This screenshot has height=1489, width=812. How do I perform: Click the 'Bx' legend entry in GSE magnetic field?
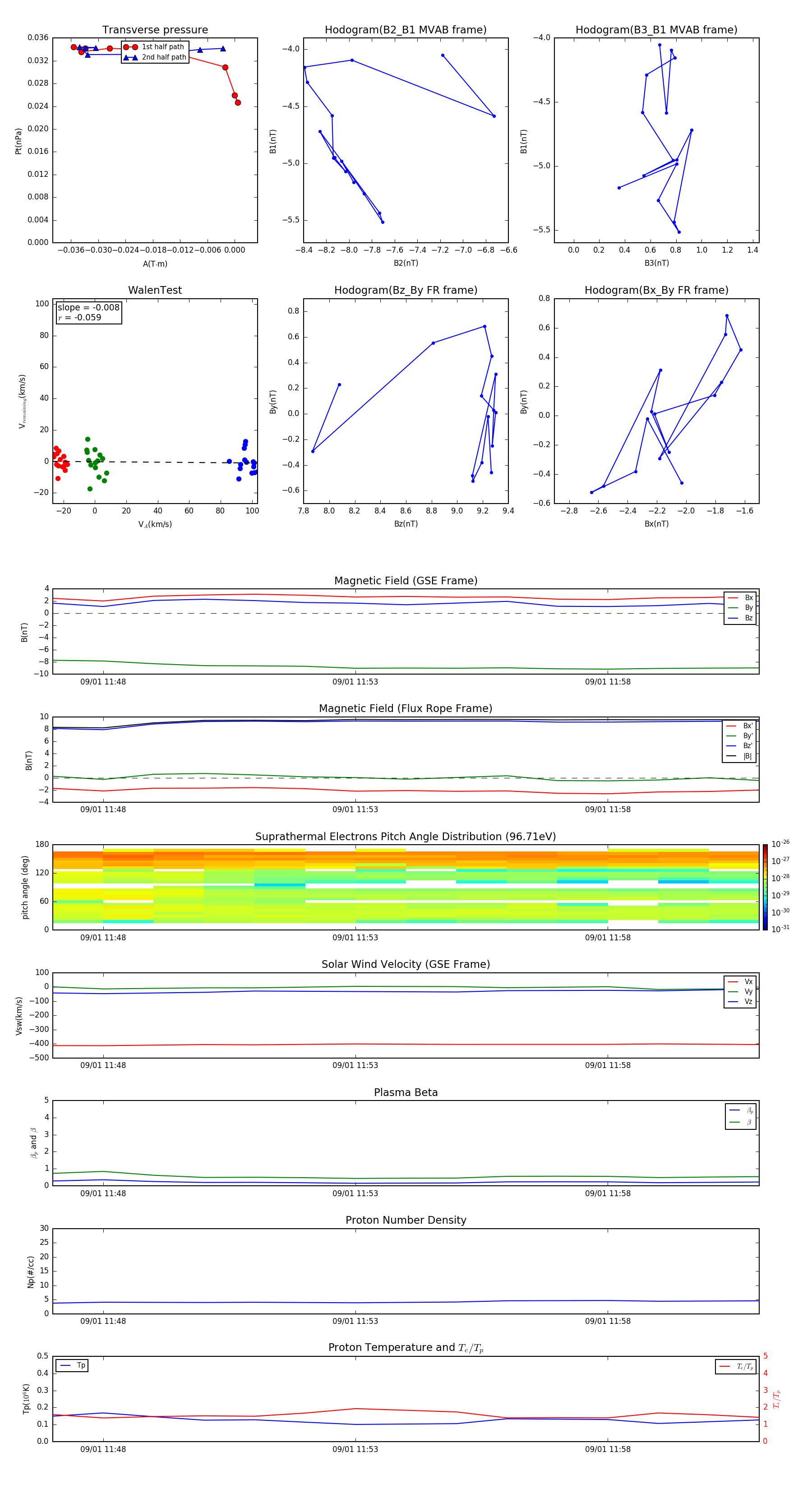[741, 598]
